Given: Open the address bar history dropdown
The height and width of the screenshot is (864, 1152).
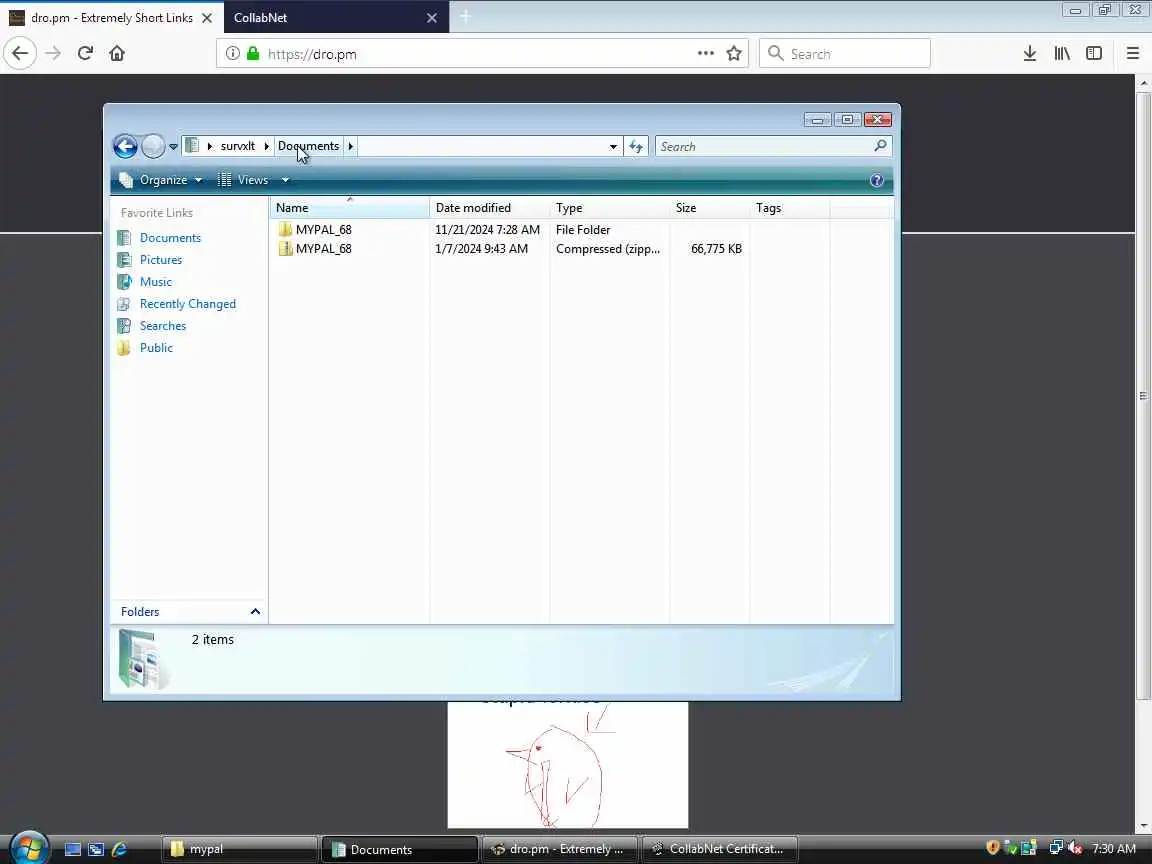Looking at the screenshot, I should 613,147.
